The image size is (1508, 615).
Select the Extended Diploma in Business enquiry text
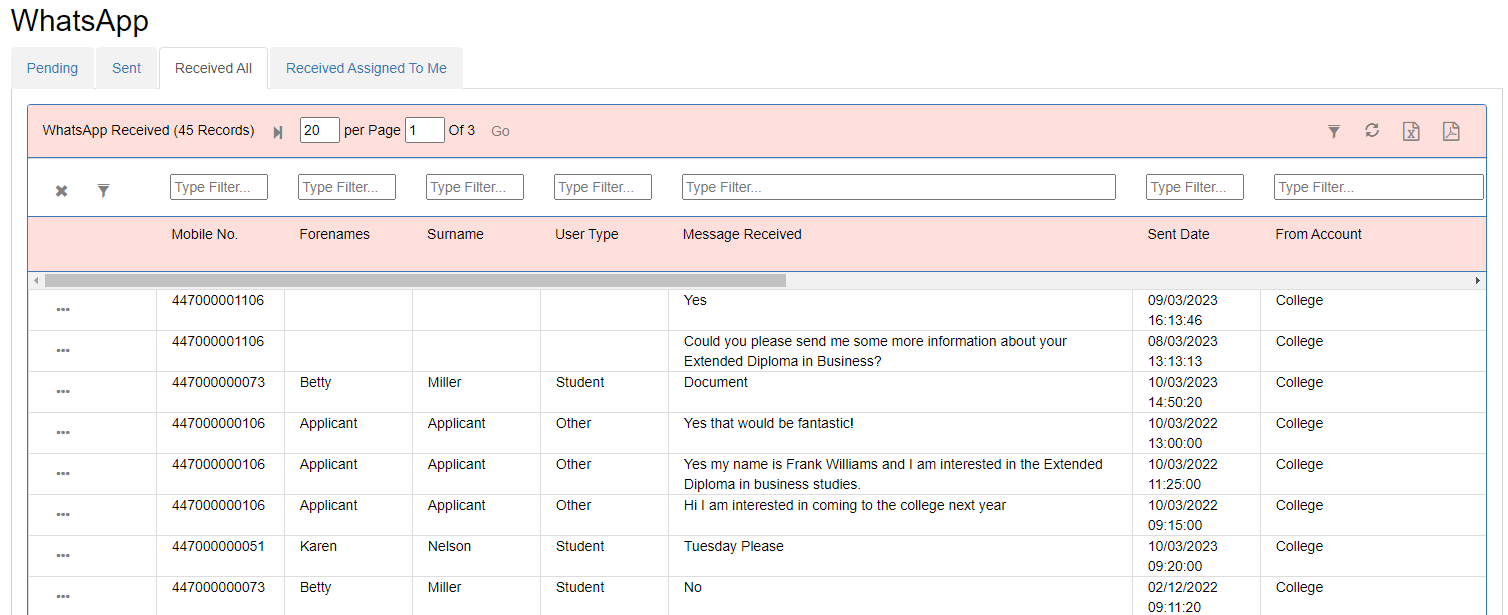pyautogui.click(x=875, y=351)
